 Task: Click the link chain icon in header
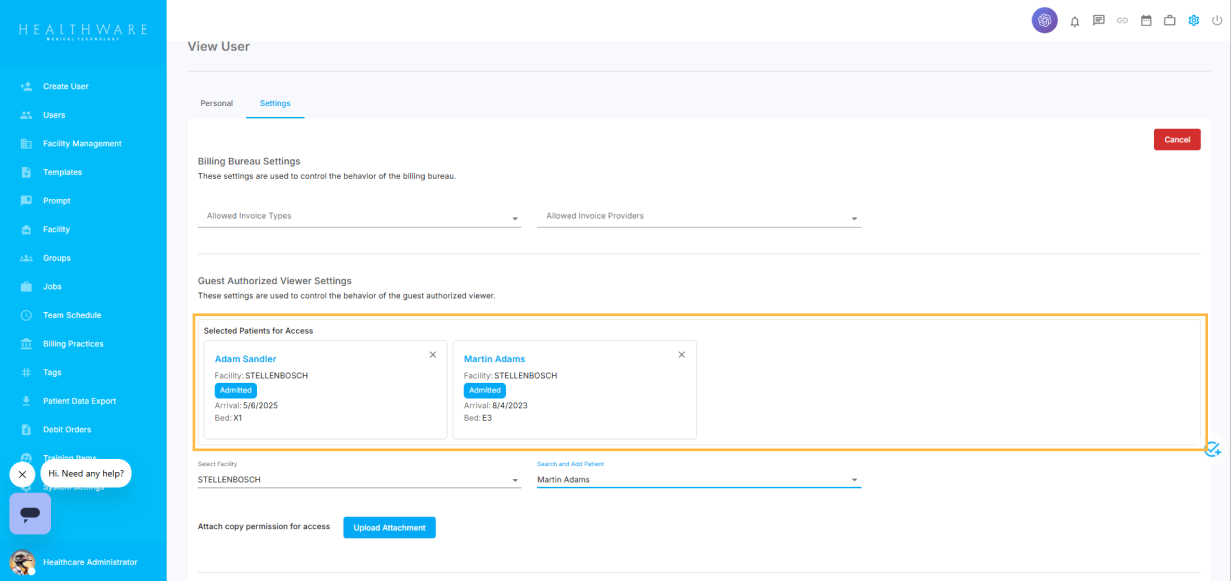[x=1122, y=20]
